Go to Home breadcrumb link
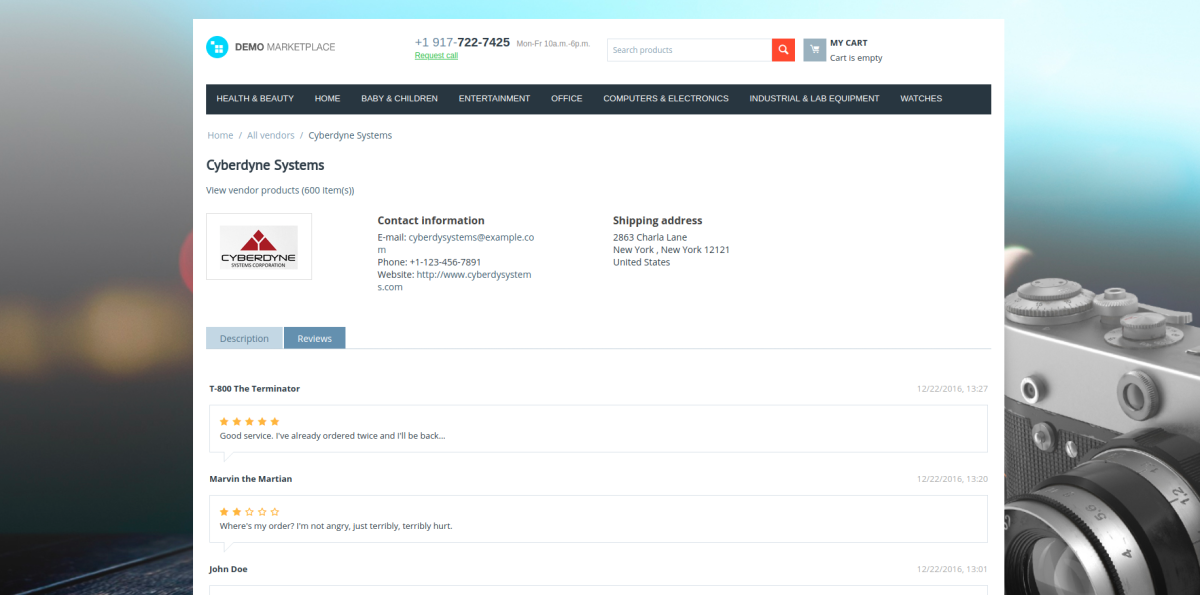1200x595 pixels. point(220,135)
